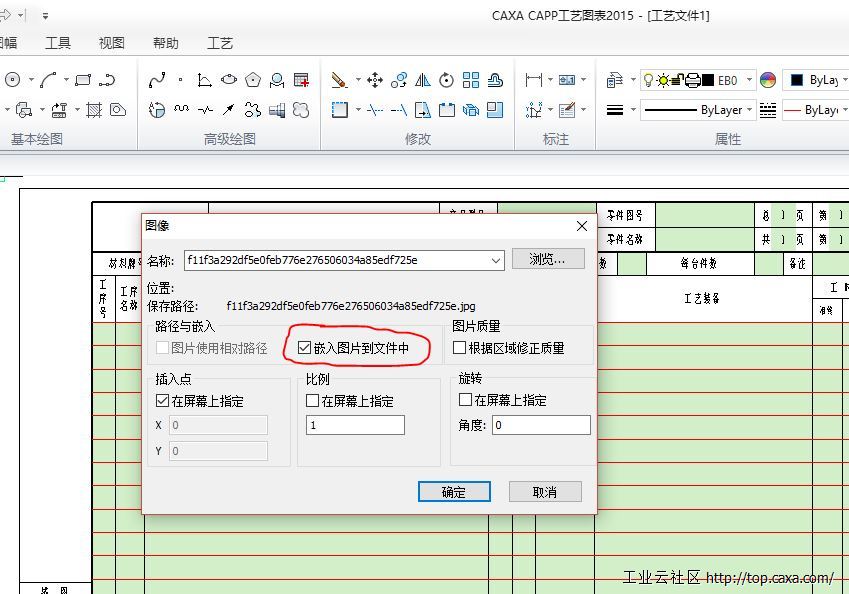Open the color palette icon in properties
The width and height of the screenshot is (849, 594).
click(x=768, y=80)
